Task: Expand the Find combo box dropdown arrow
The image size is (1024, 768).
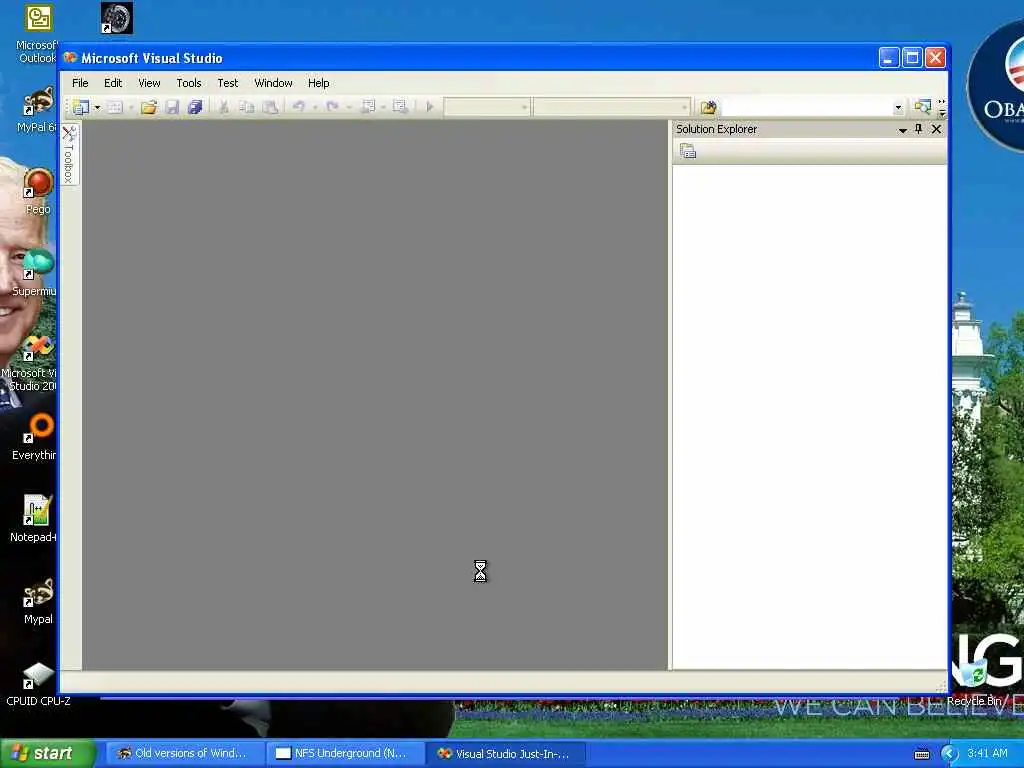Action: tap(898, 108)
